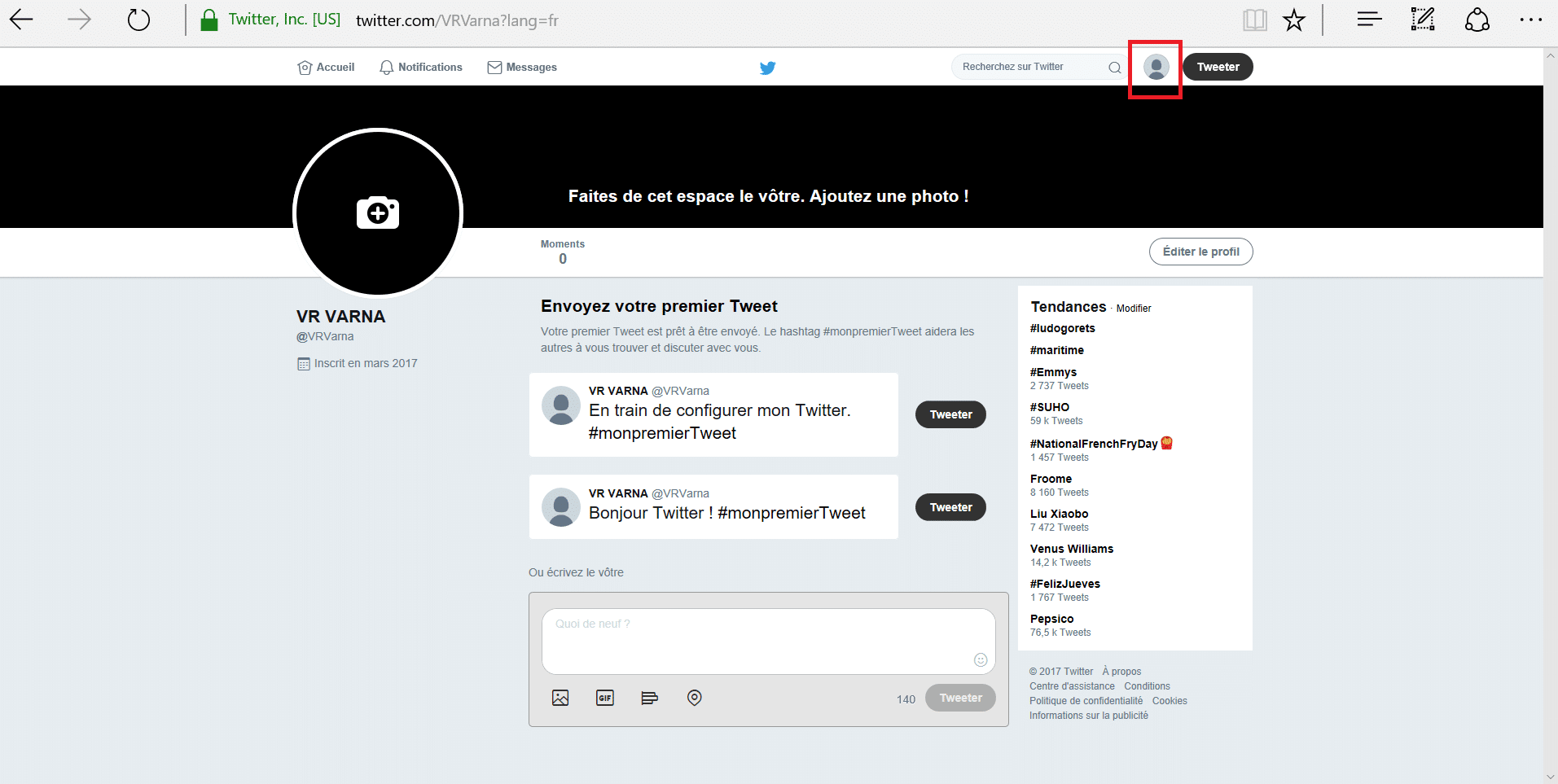
Task: Open the #ludogorets trend
Action: [x=1062, y=328]
